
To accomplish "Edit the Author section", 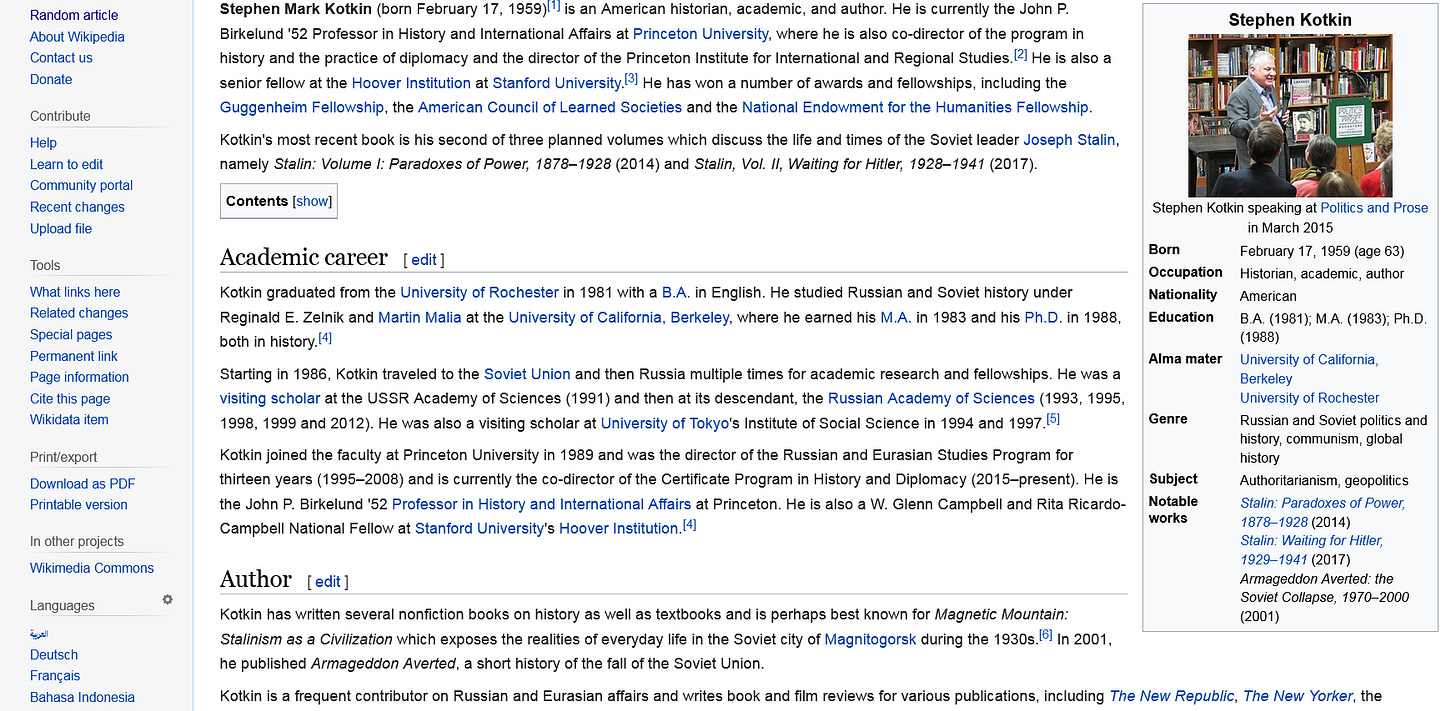I will (x=328, y=582).
